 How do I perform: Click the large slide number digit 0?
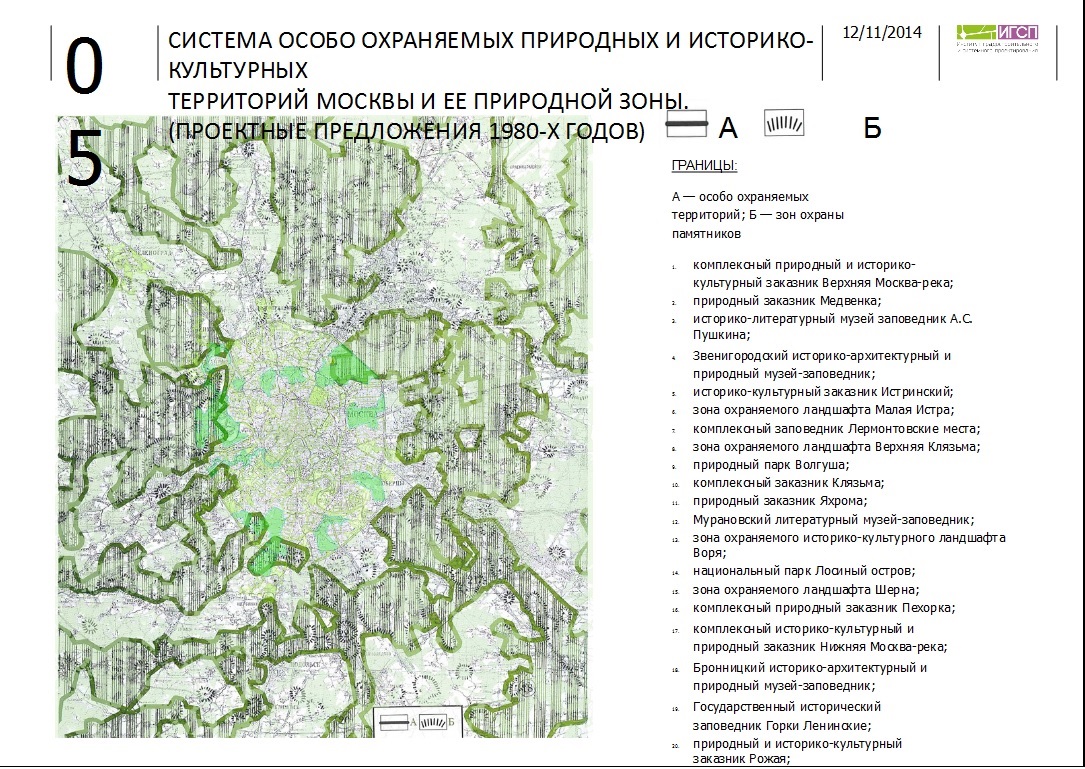point(84,66)
